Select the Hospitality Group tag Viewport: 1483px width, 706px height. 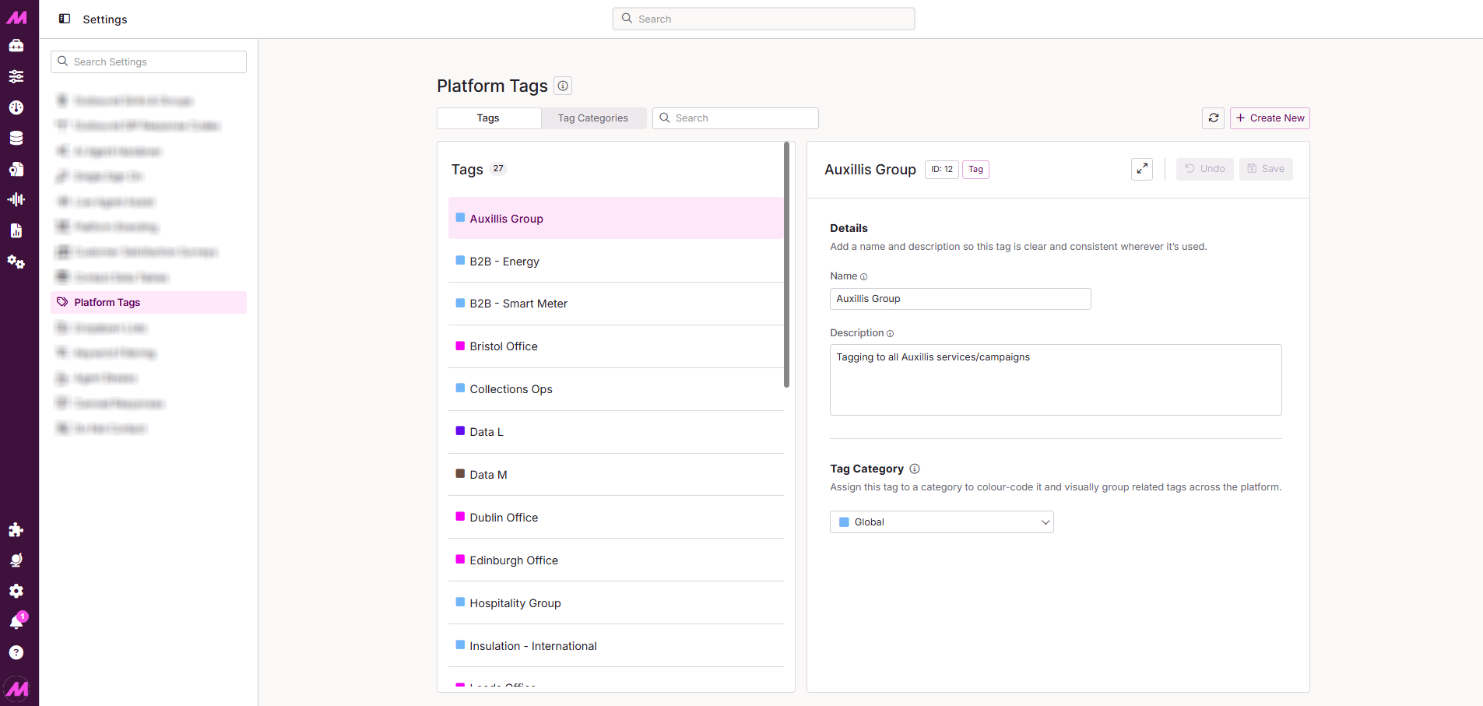(x=616, y=603)
